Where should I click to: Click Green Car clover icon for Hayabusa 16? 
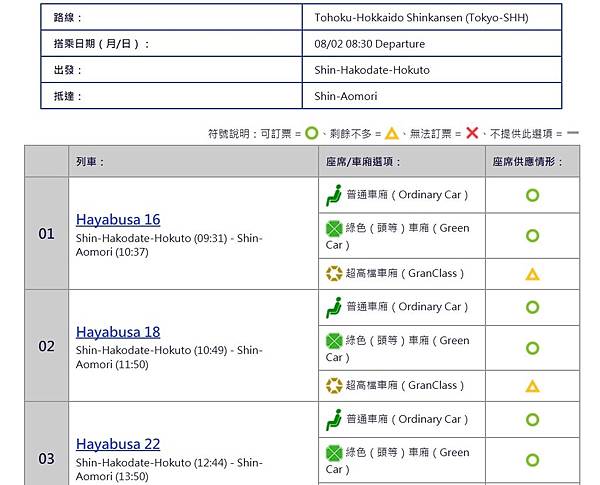coord(334,229)
